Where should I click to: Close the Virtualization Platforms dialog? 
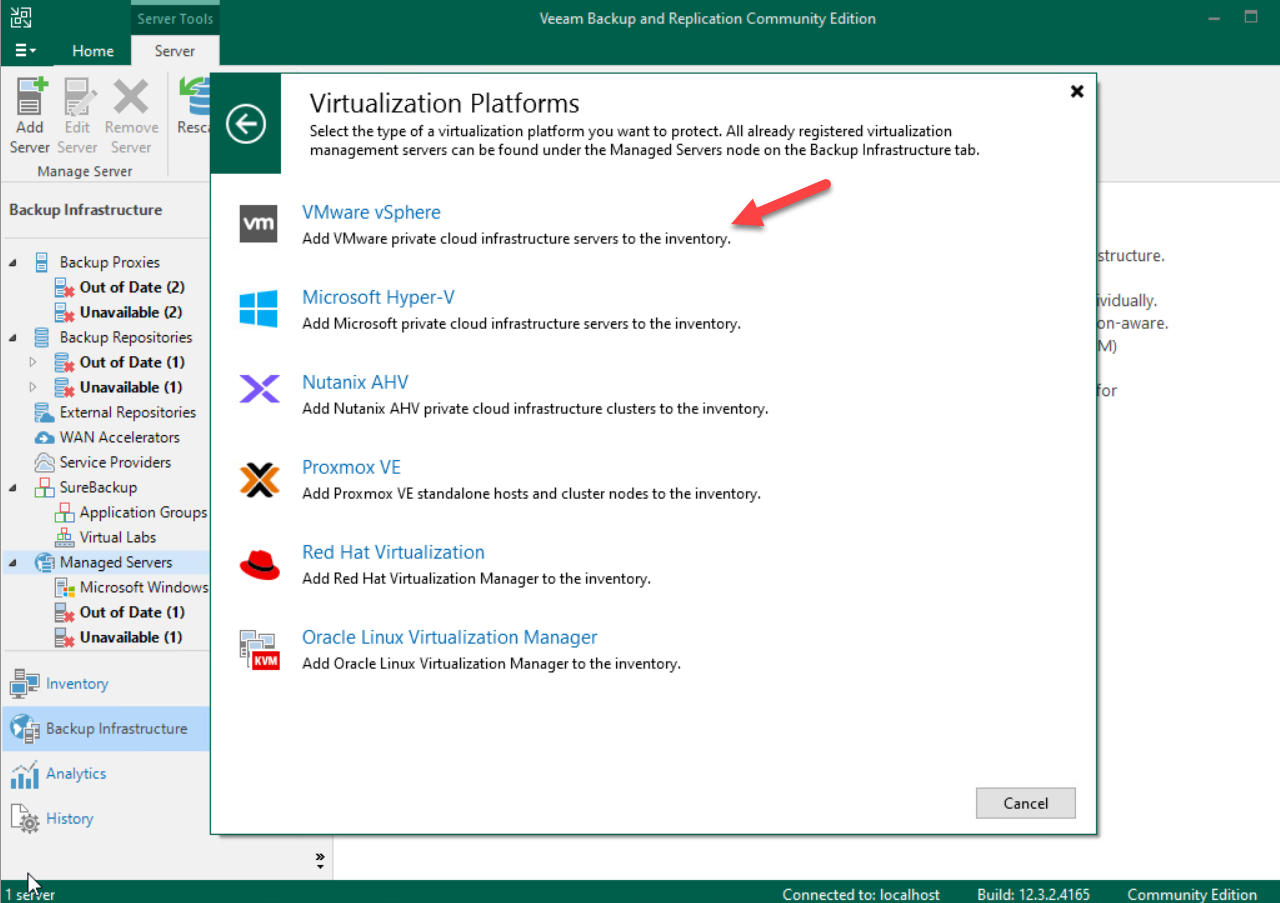[1077, 91]
